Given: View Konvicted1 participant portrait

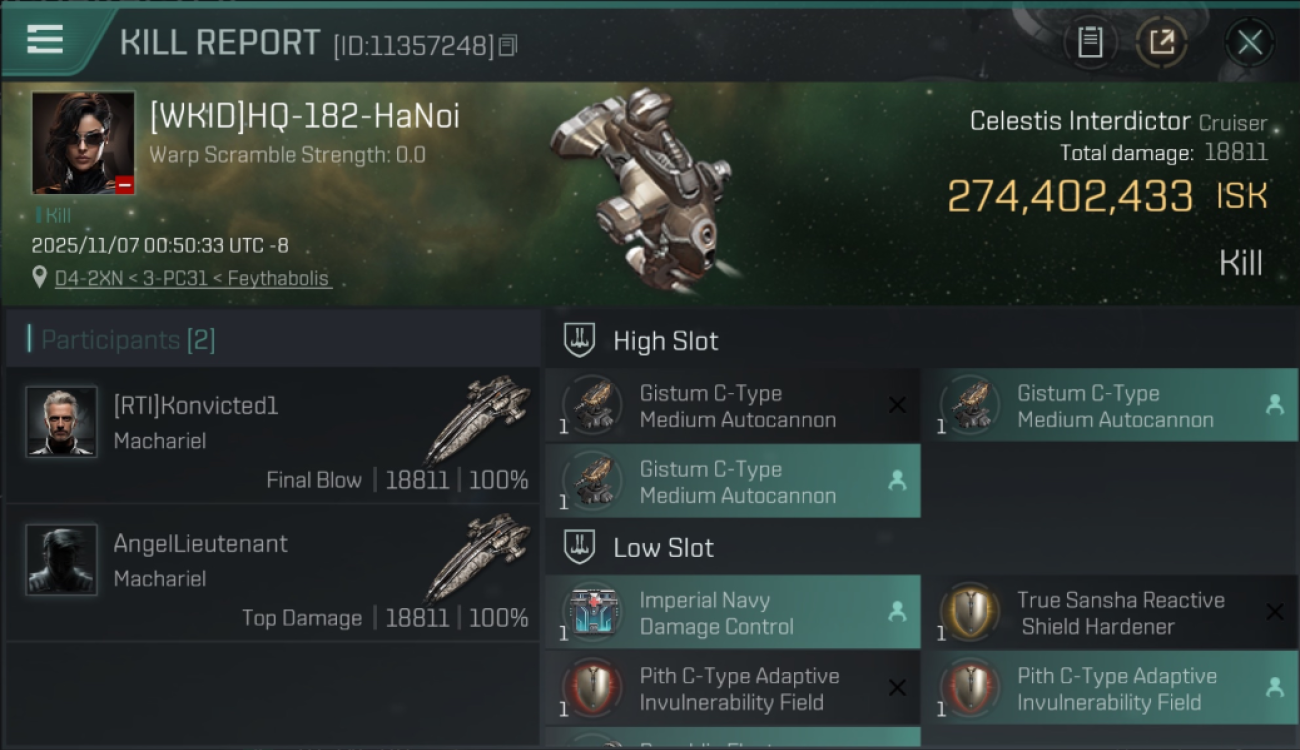Looking at the screenshot, I should click(x=62, y=421).
